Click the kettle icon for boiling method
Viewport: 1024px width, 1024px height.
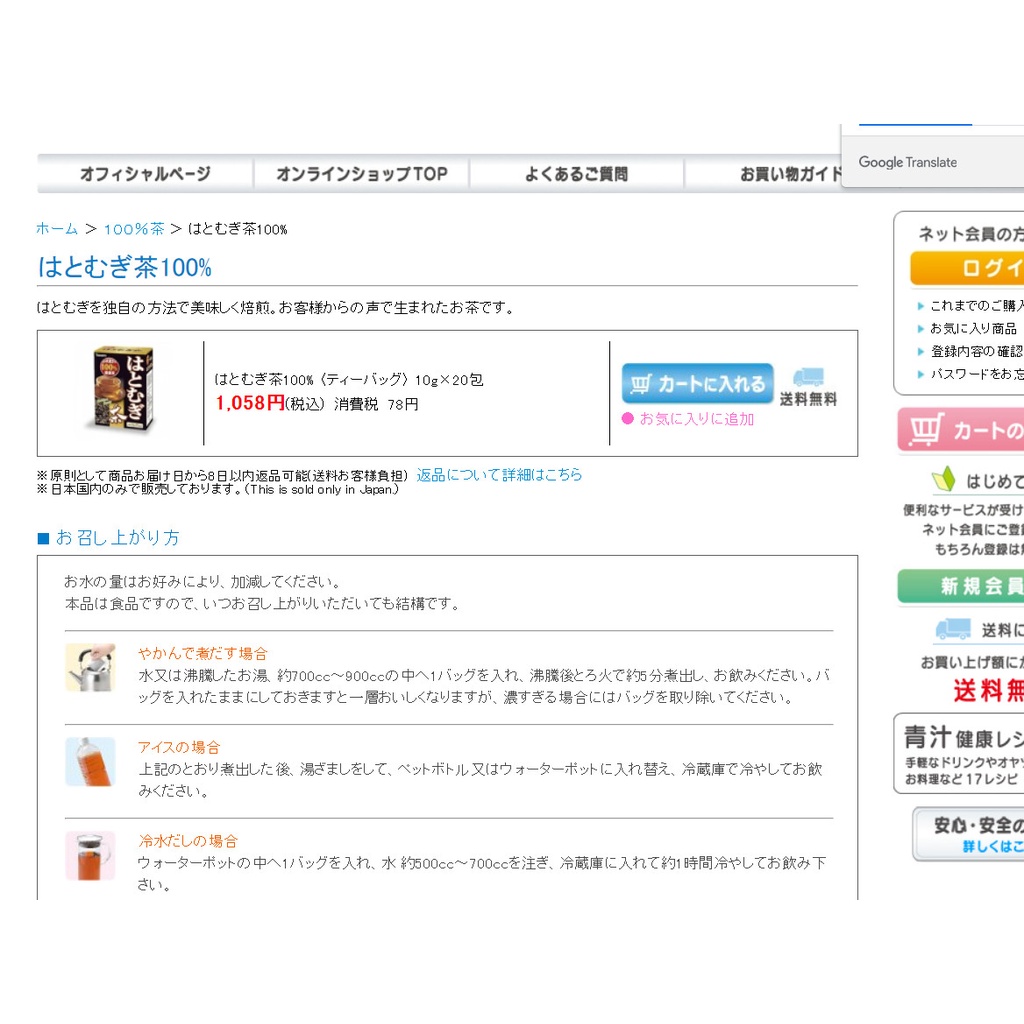pos(90,667)
